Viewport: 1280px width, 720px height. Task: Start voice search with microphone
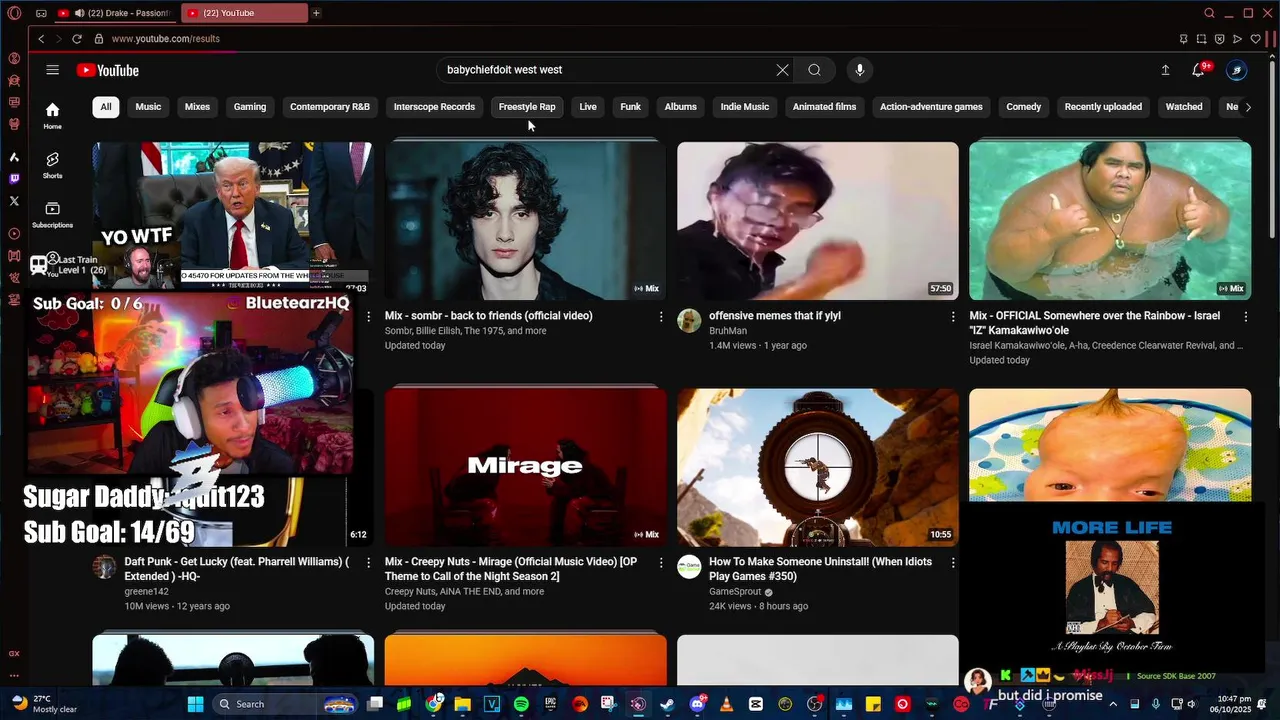[859, 70]
